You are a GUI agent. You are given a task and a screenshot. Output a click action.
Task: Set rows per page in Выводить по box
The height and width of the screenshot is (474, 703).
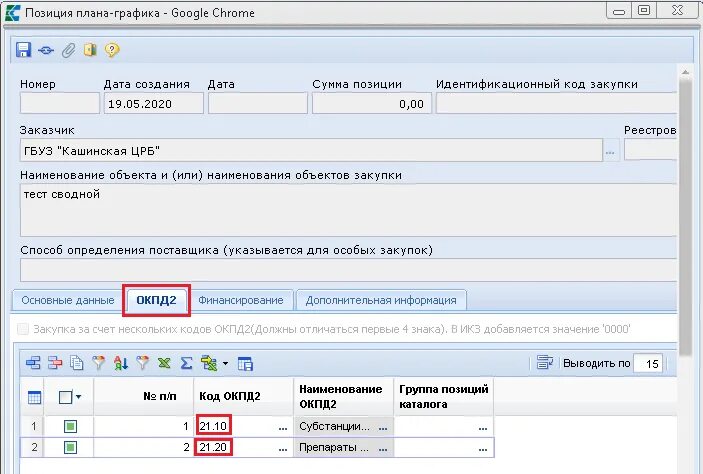[648, 363]
